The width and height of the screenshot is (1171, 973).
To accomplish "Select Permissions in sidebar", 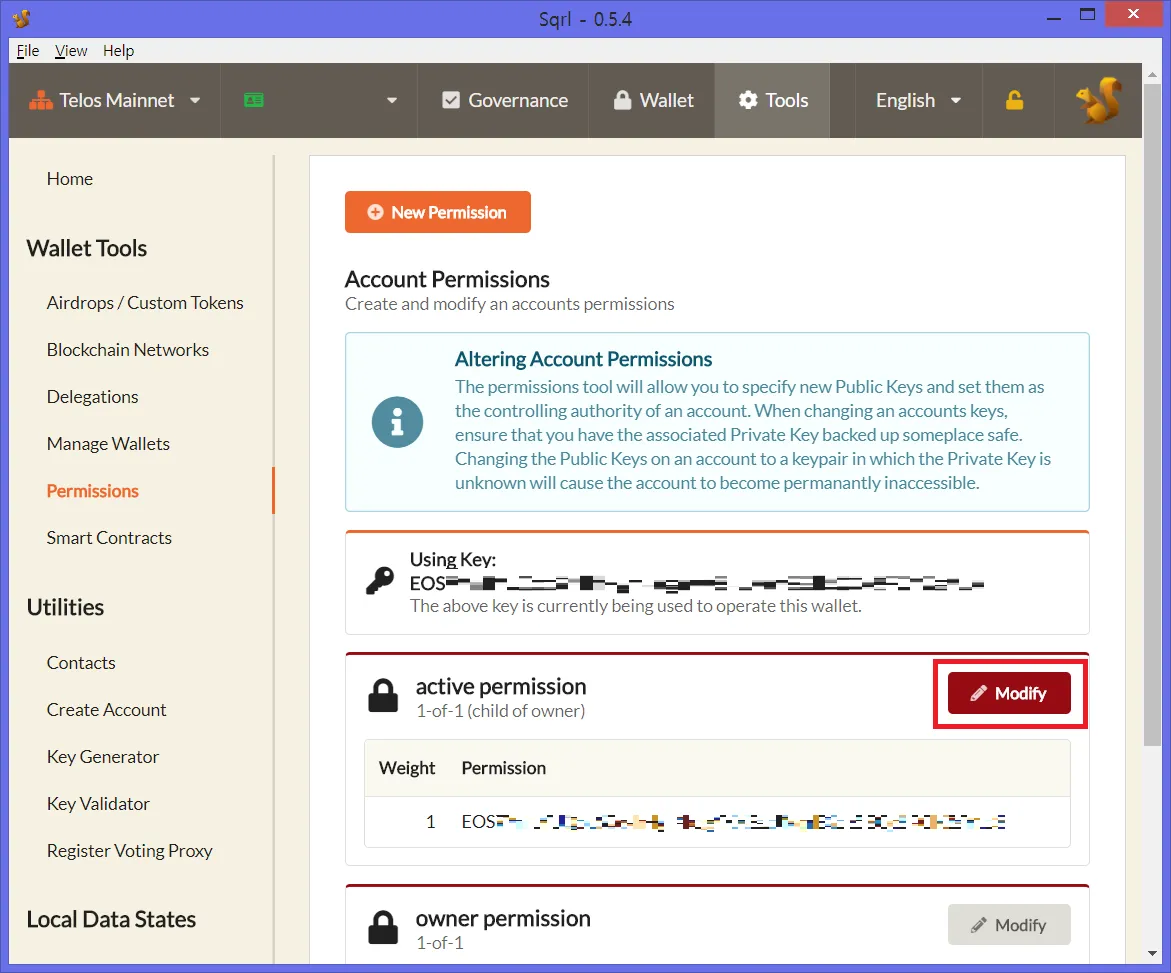I will [93, 491].
